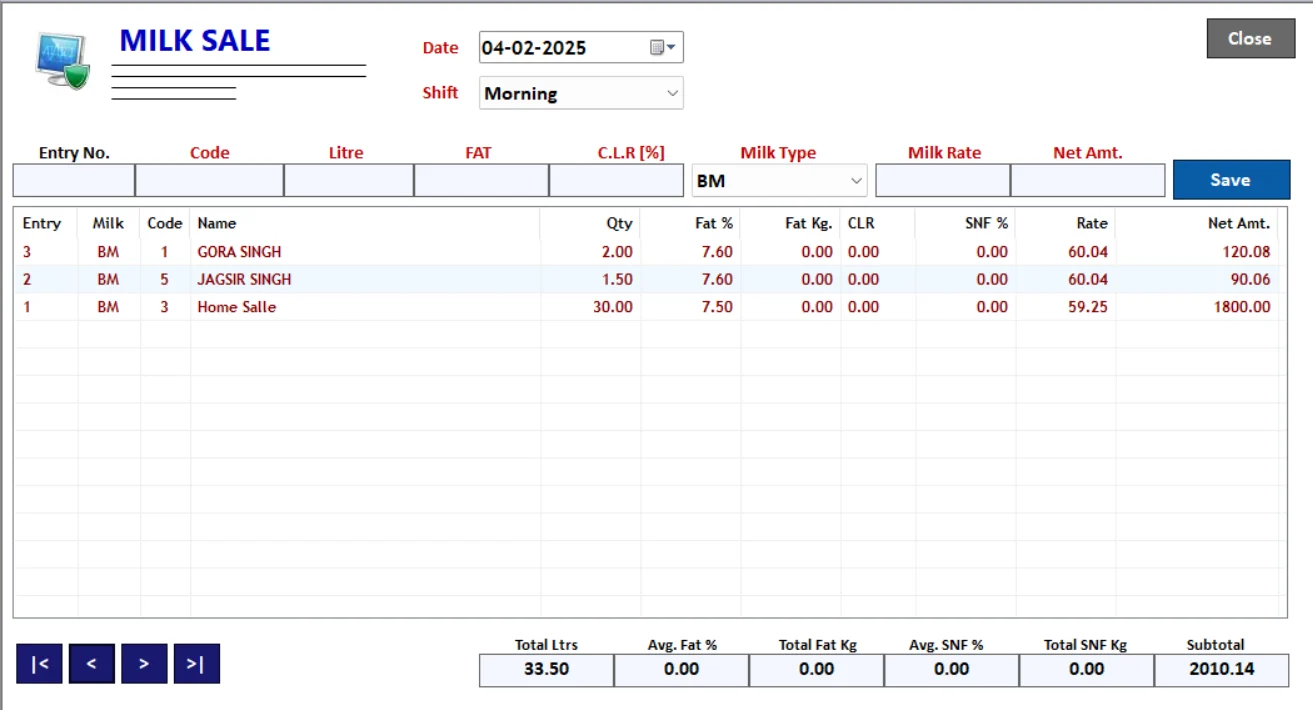Screen dimensions: 1313x710
Task: Click net amount 90.06
Action: pyautogui.click(x=1250, y=279)
